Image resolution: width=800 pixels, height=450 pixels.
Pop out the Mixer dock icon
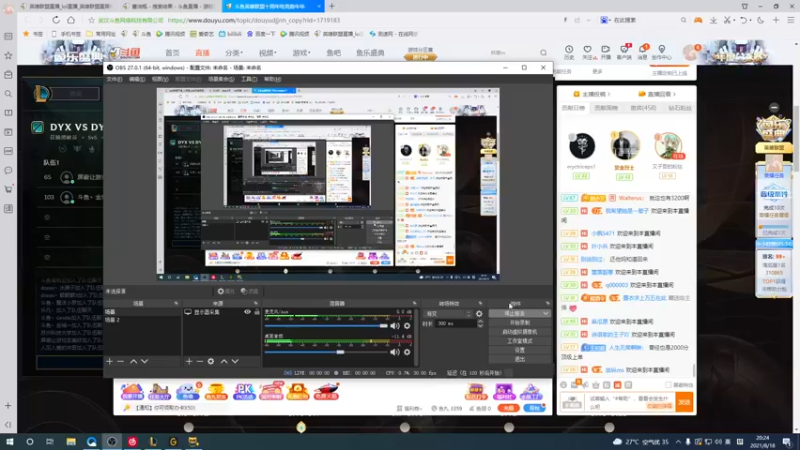pyautogui.click(x=414, y=303)
